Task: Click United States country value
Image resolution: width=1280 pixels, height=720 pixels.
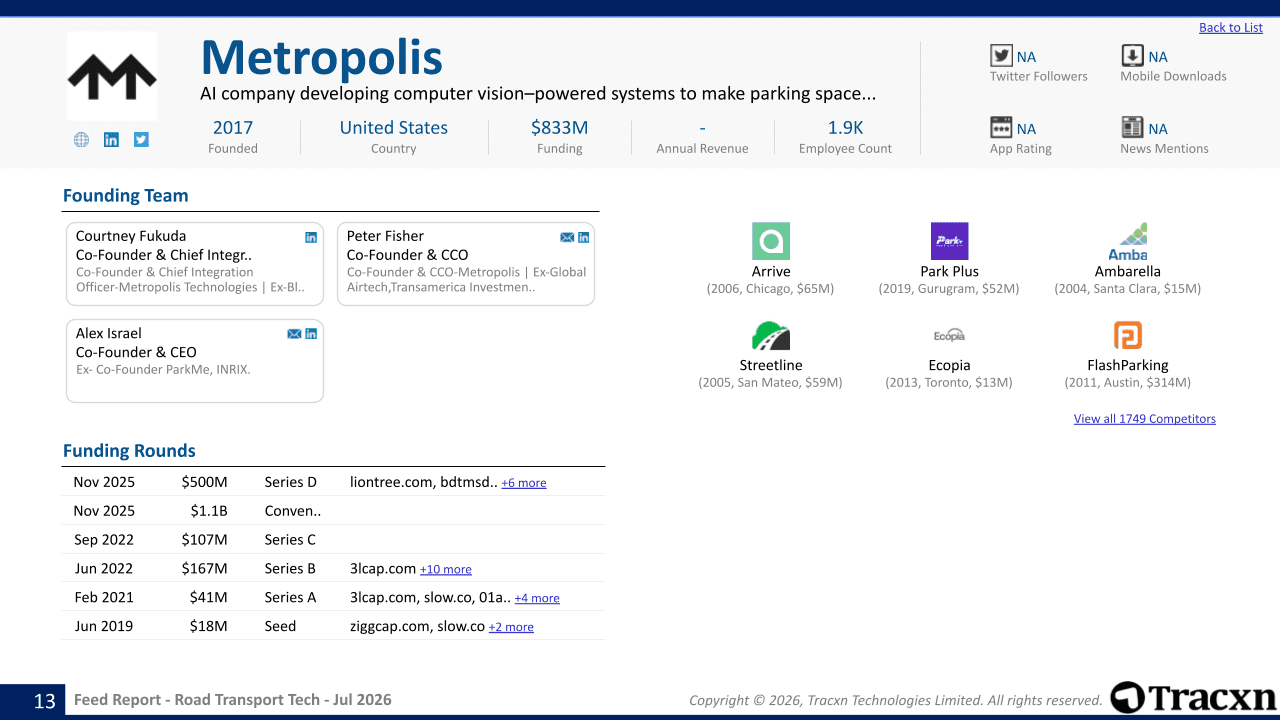Action: tap(394, 127)
